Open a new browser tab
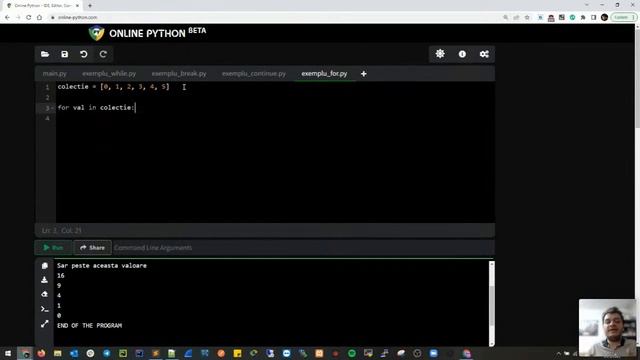 click(x=90, y=6)
